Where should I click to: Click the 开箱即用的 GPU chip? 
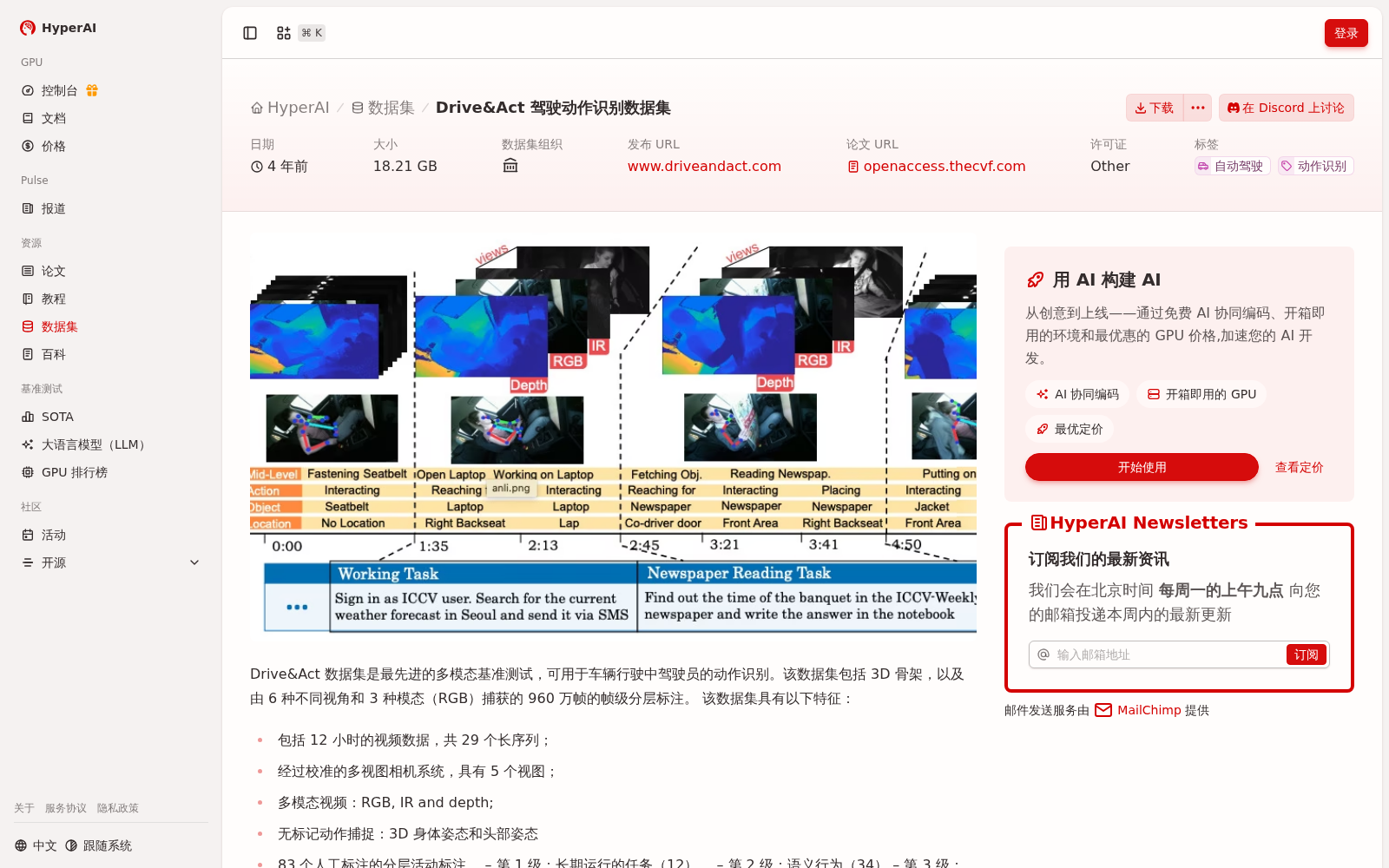pyautogui.click(x=1201, y=394)
